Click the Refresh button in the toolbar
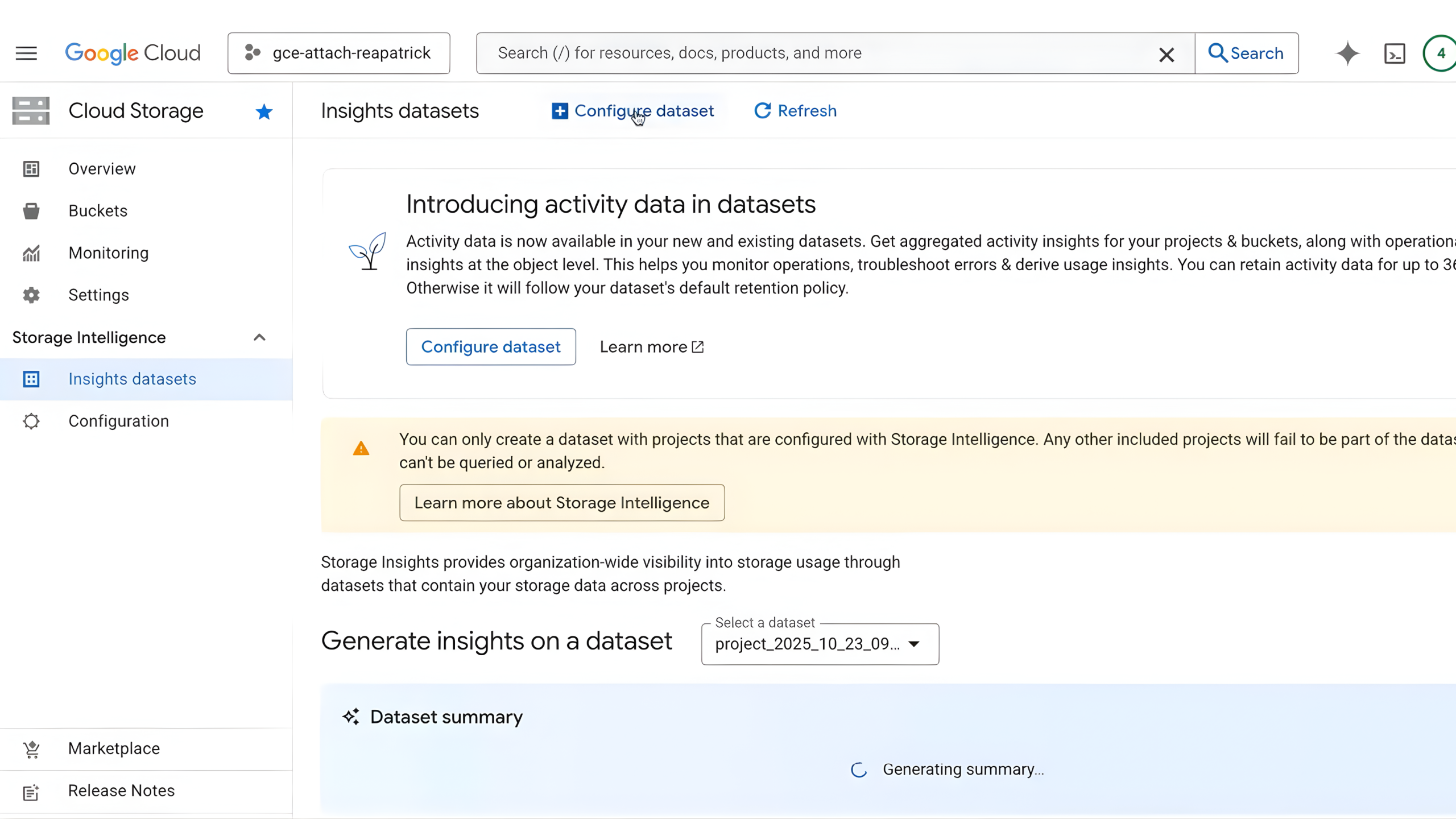 tap(795, 111)
